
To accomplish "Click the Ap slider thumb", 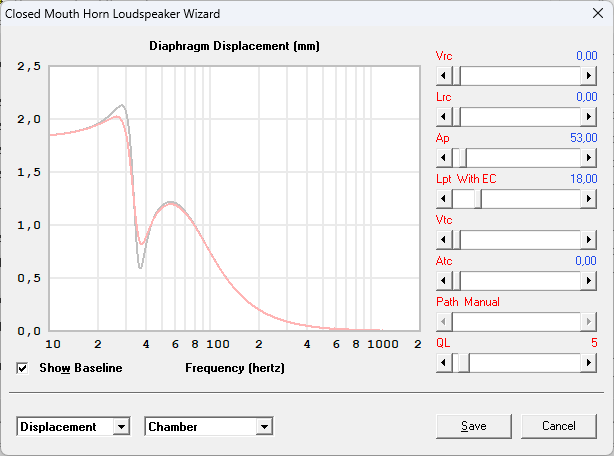I will [462, 158].
